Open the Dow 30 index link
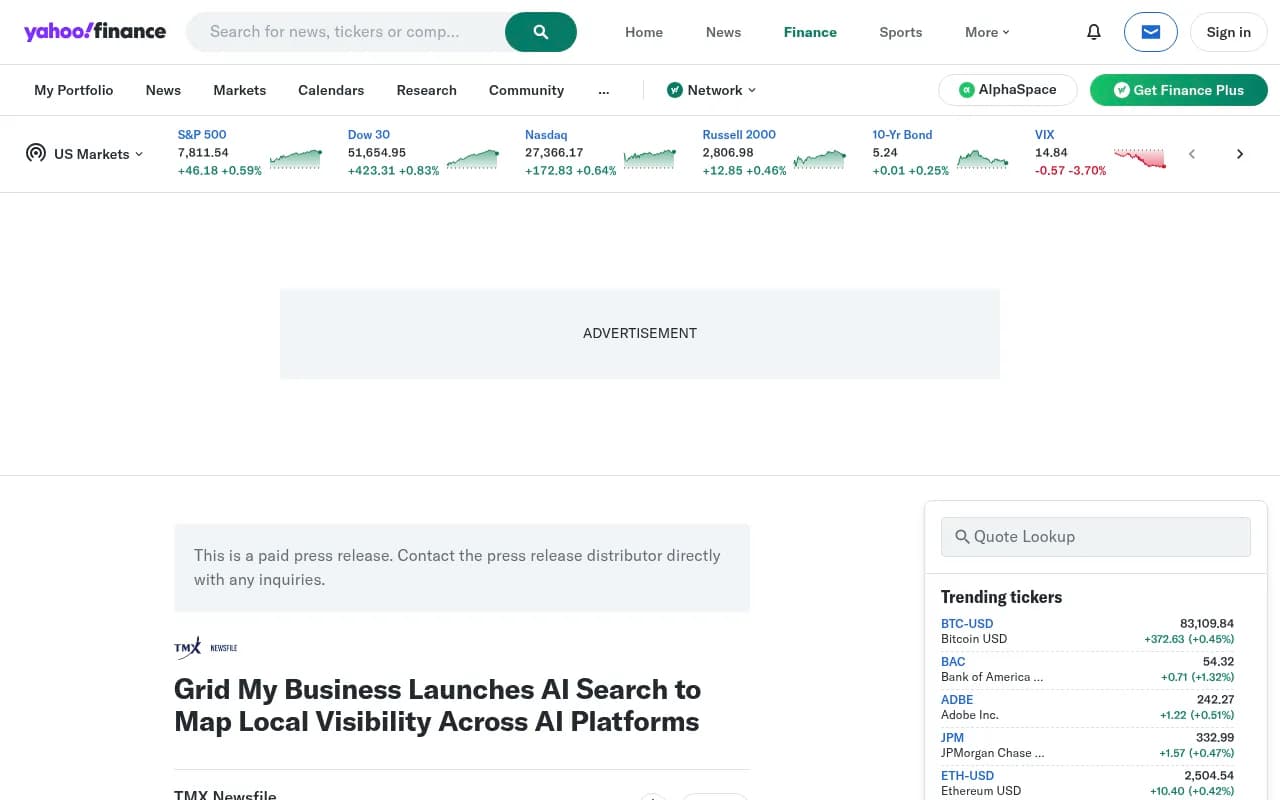1280x800 pixels. point(369,134)
